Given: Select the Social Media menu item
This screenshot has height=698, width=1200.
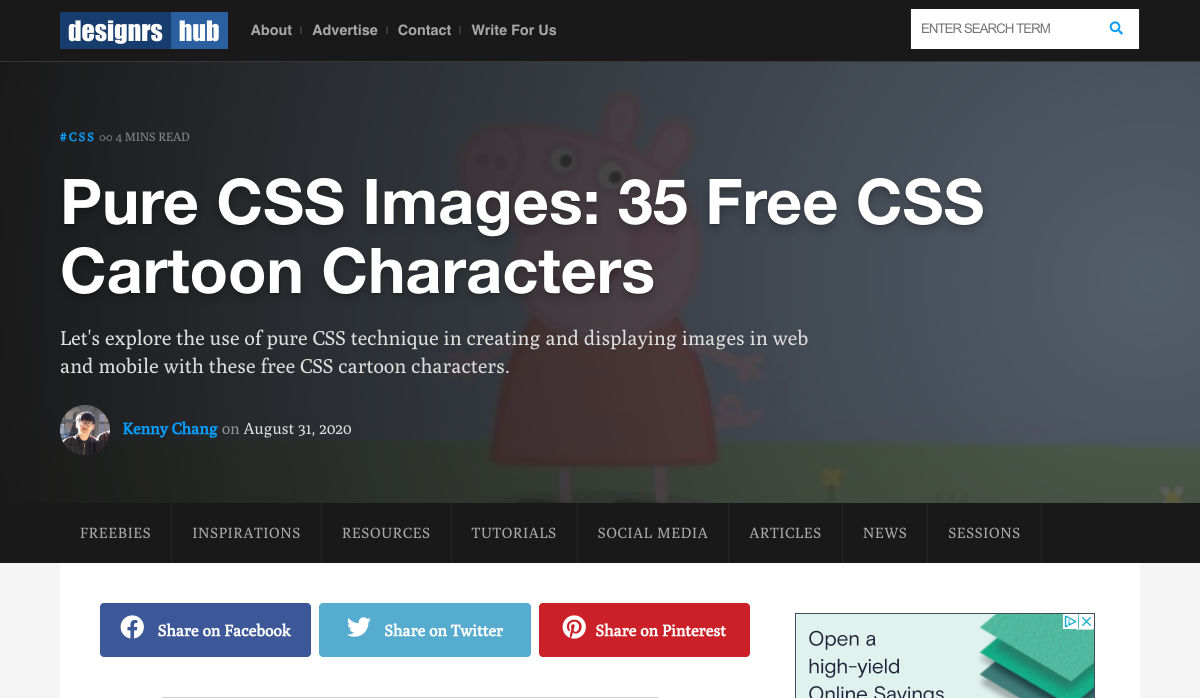Looking at the screenshot, I should (x=653, y=533).
